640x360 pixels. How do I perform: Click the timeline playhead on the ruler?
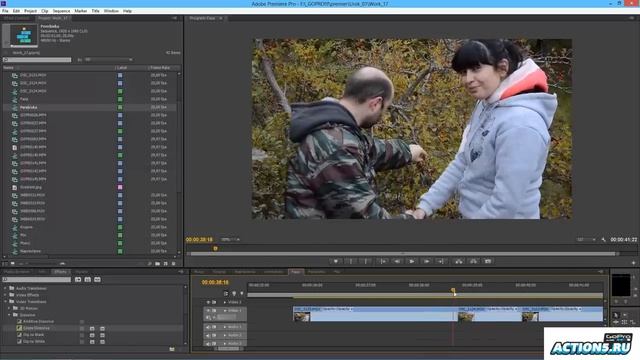pyautogui.click(x=453, y=291)
